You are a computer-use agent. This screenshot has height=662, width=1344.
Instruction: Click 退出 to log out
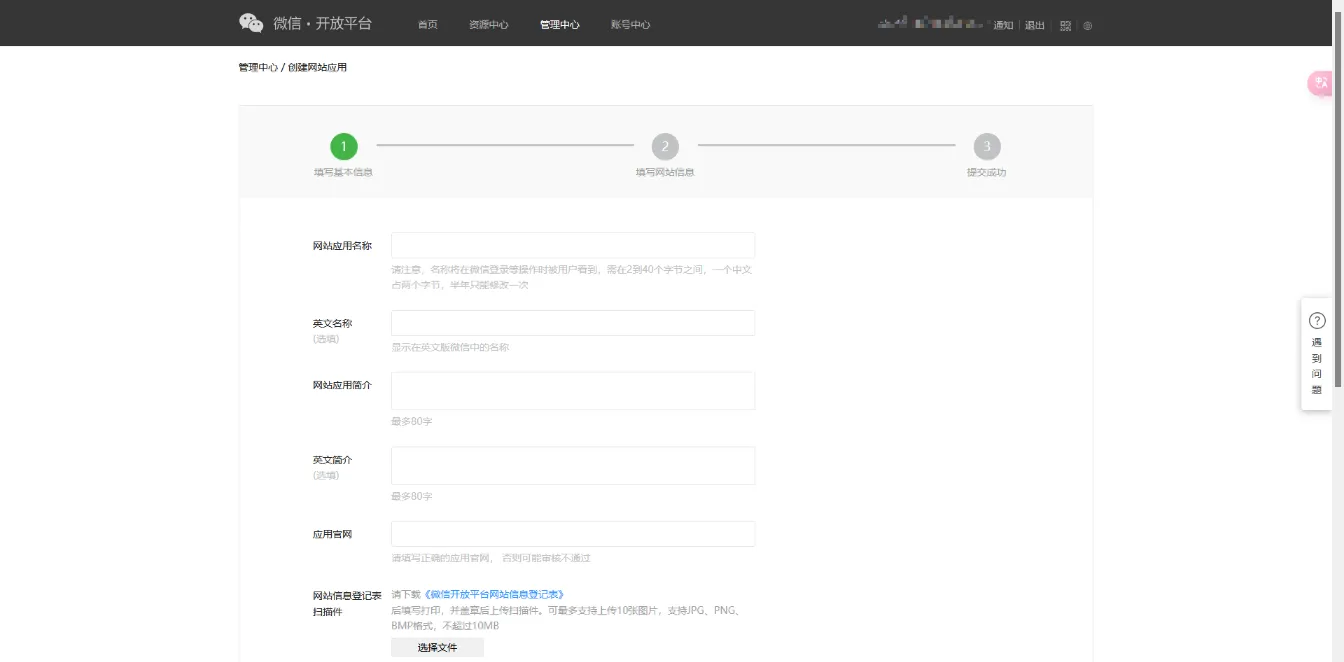pos(1033,25)
